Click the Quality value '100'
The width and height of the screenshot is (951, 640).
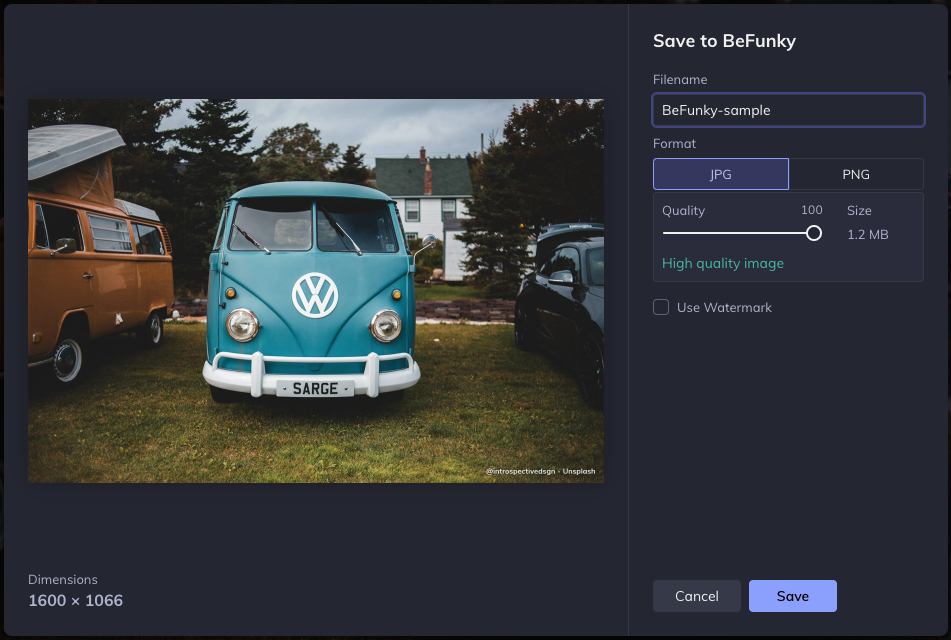coord(812,210)
